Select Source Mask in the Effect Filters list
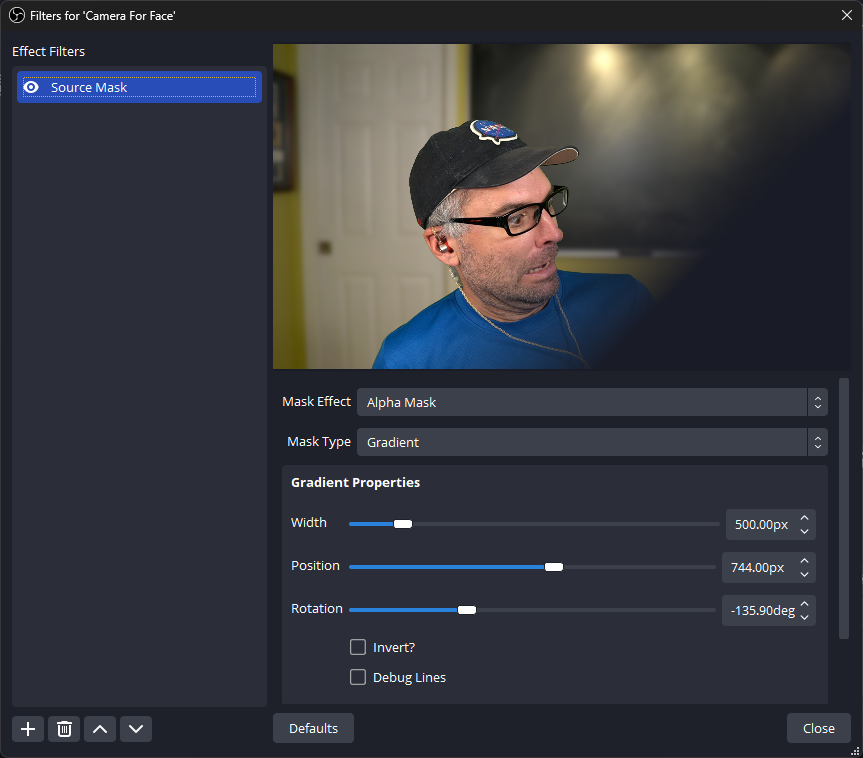 [x=120, y=87]
